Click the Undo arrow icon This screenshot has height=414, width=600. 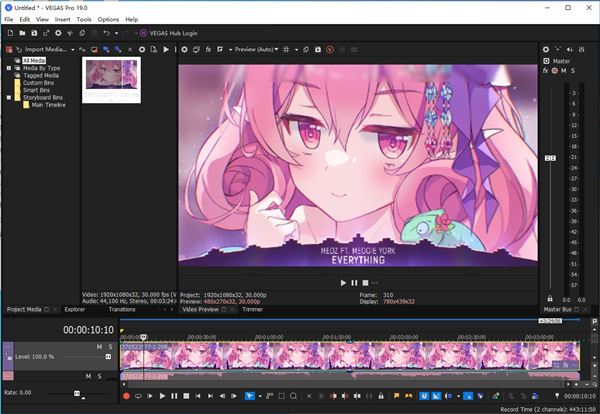click(106, 33)
